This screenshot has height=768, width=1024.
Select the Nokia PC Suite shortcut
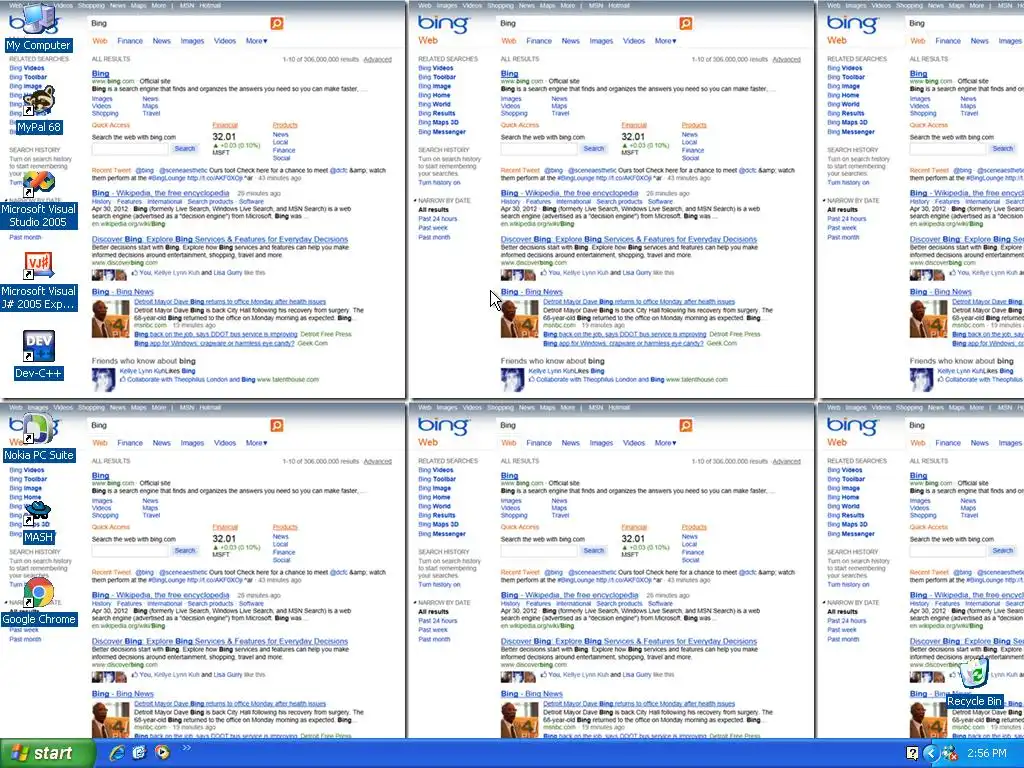39,438
